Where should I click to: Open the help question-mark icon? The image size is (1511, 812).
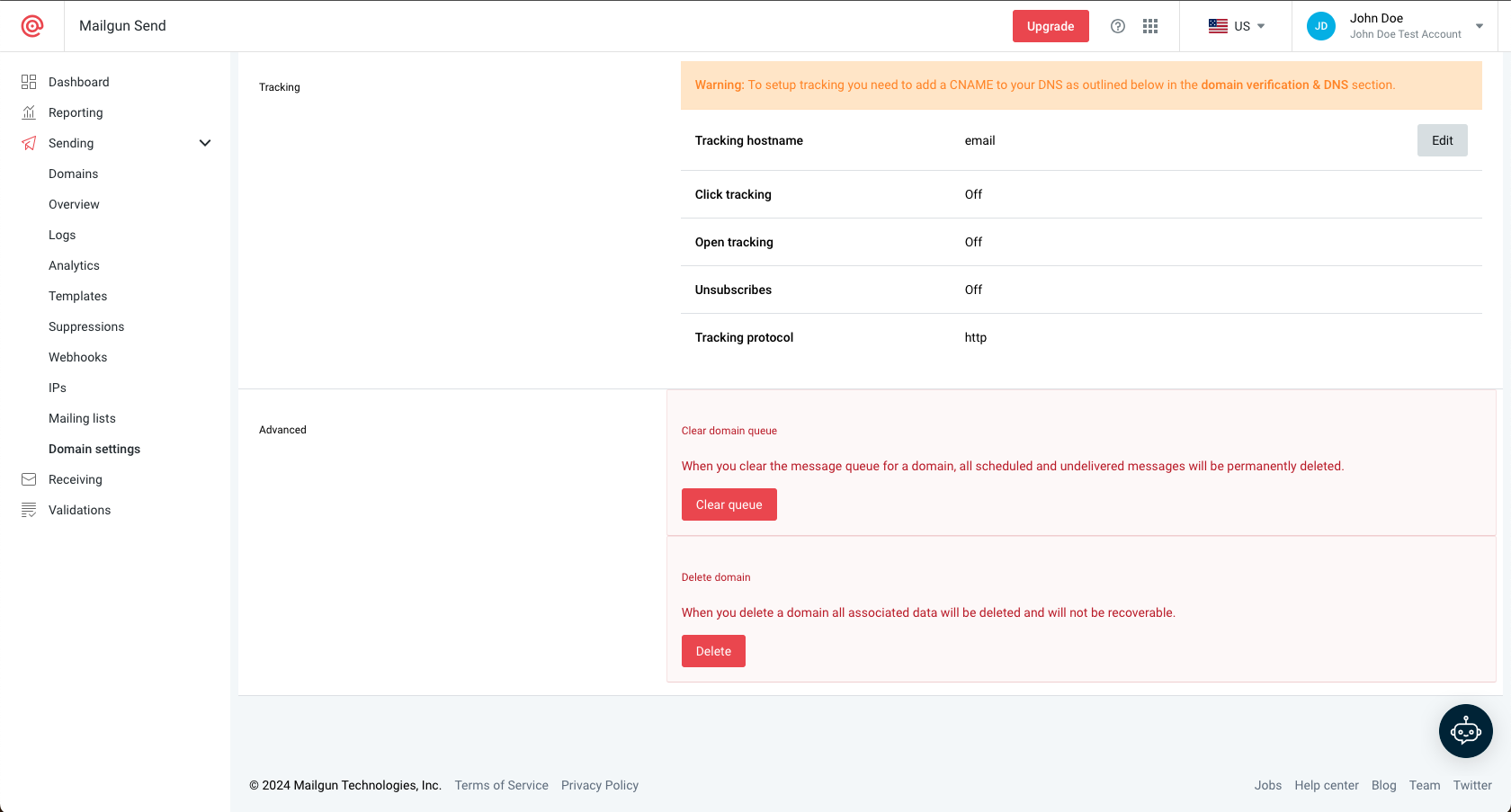click(x=1118, y=26)
